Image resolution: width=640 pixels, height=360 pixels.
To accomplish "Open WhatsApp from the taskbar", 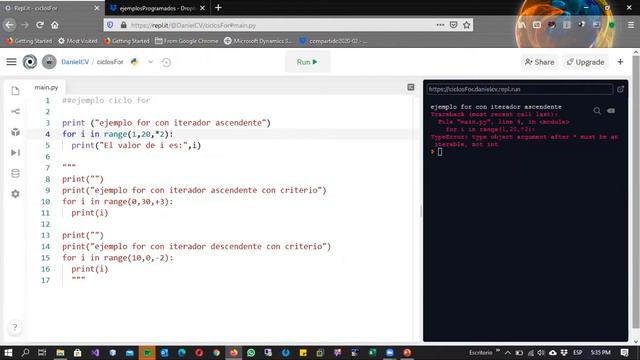I will tap(251, 353).
